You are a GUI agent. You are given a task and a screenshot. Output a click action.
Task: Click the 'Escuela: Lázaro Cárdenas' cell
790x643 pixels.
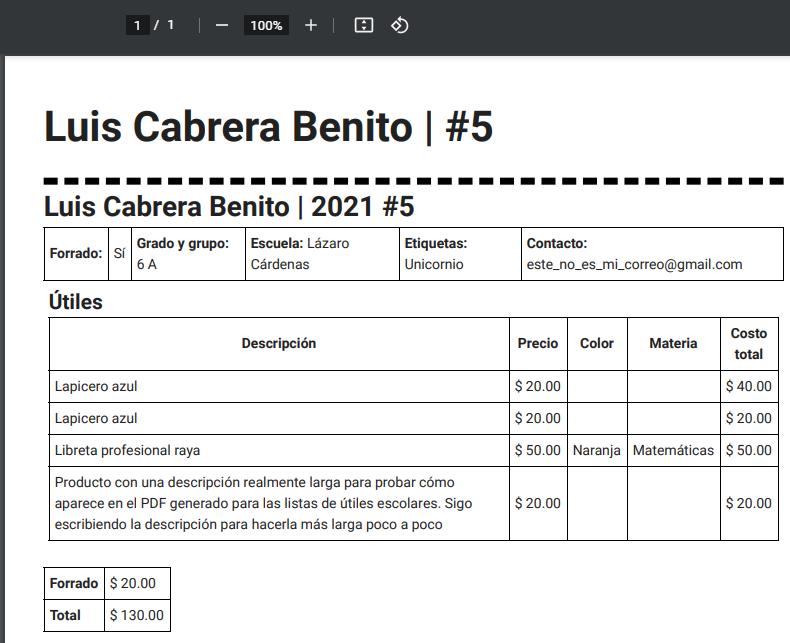[x=322, y=253]
